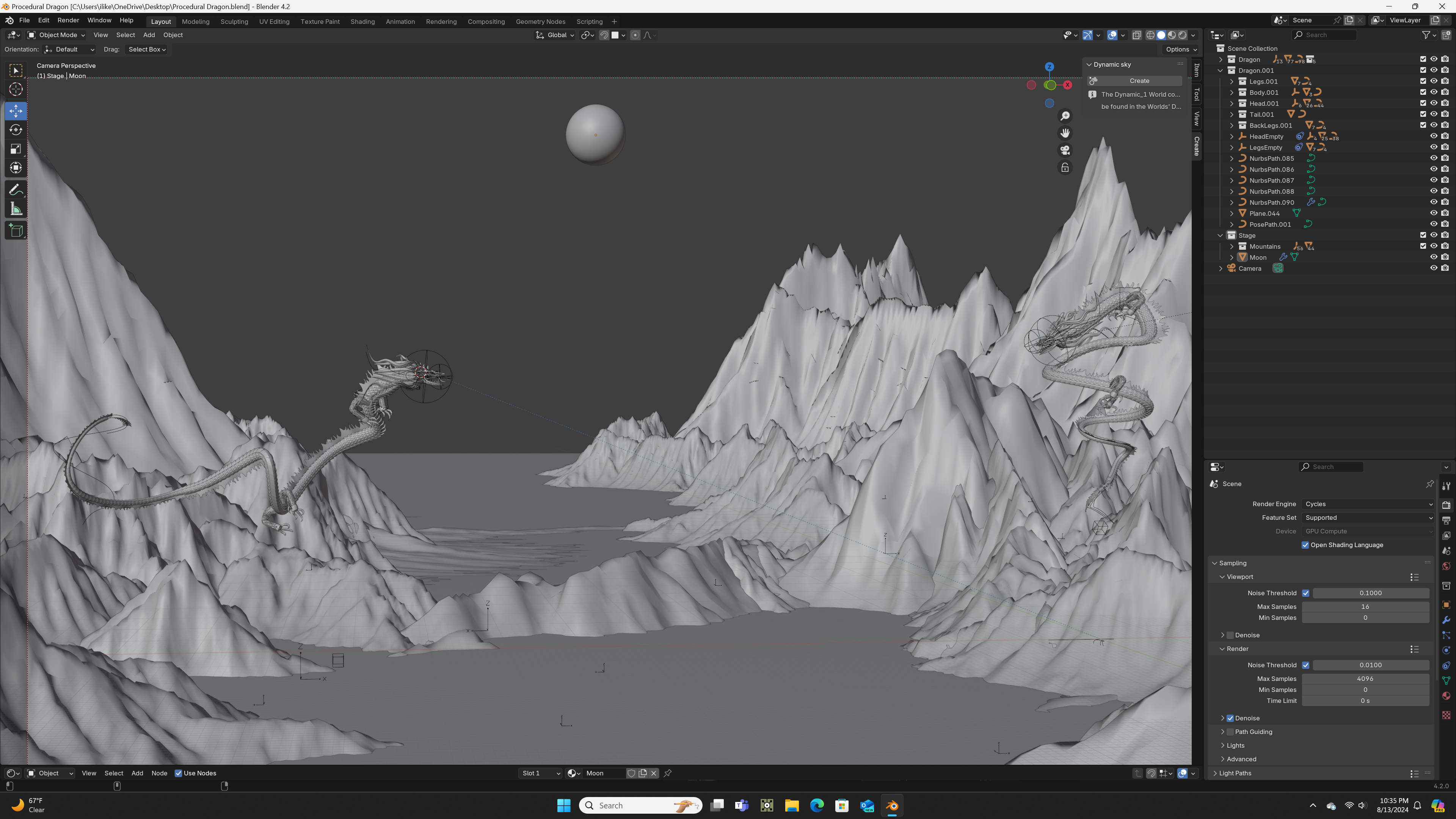The image size is (1456, 819).
Task: Click the Windows Start button
Action: pyautogui.click(x=563, y=805)
